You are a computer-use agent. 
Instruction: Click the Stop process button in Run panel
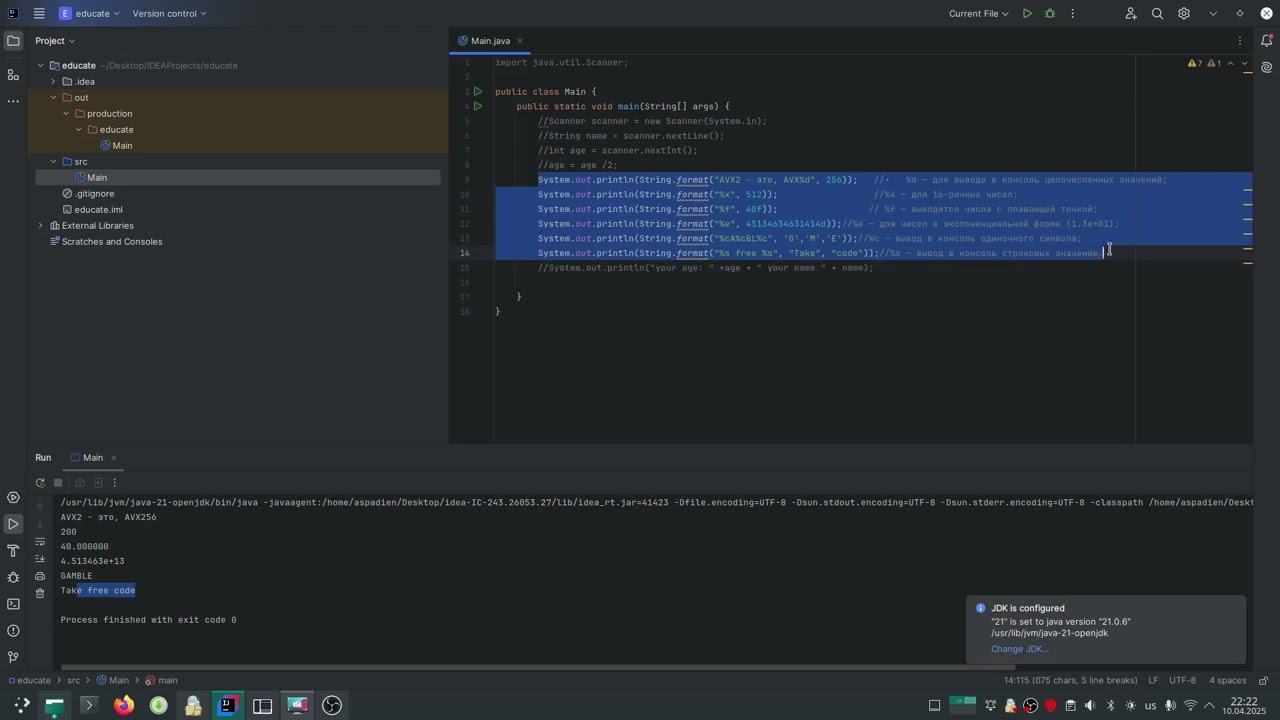(x=58, y=483)
